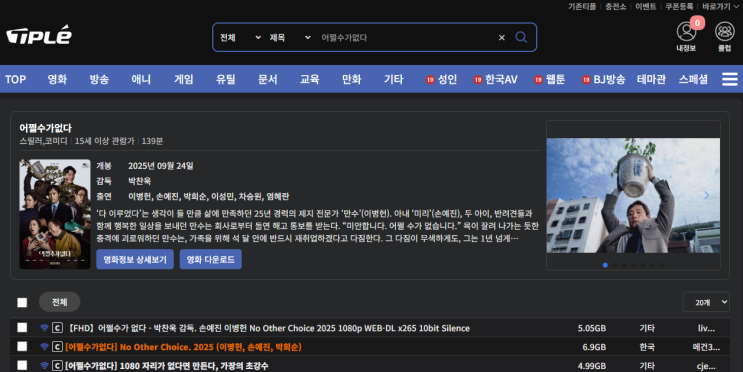The height and width of the screenshot is (372, 743).
Task: Open the 웹툰 menu tab
Action: tap(550, 79)
